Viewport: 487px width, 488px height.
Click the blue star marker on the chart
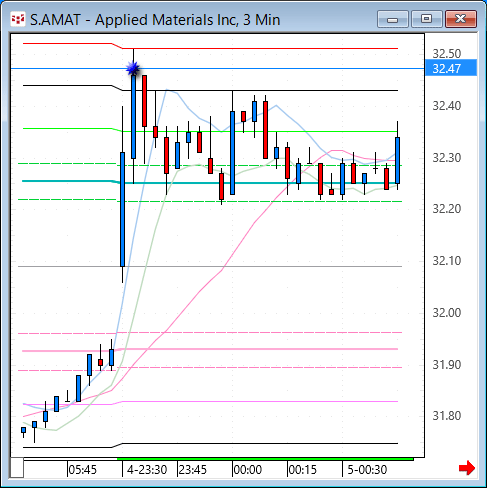coord(133,69)
